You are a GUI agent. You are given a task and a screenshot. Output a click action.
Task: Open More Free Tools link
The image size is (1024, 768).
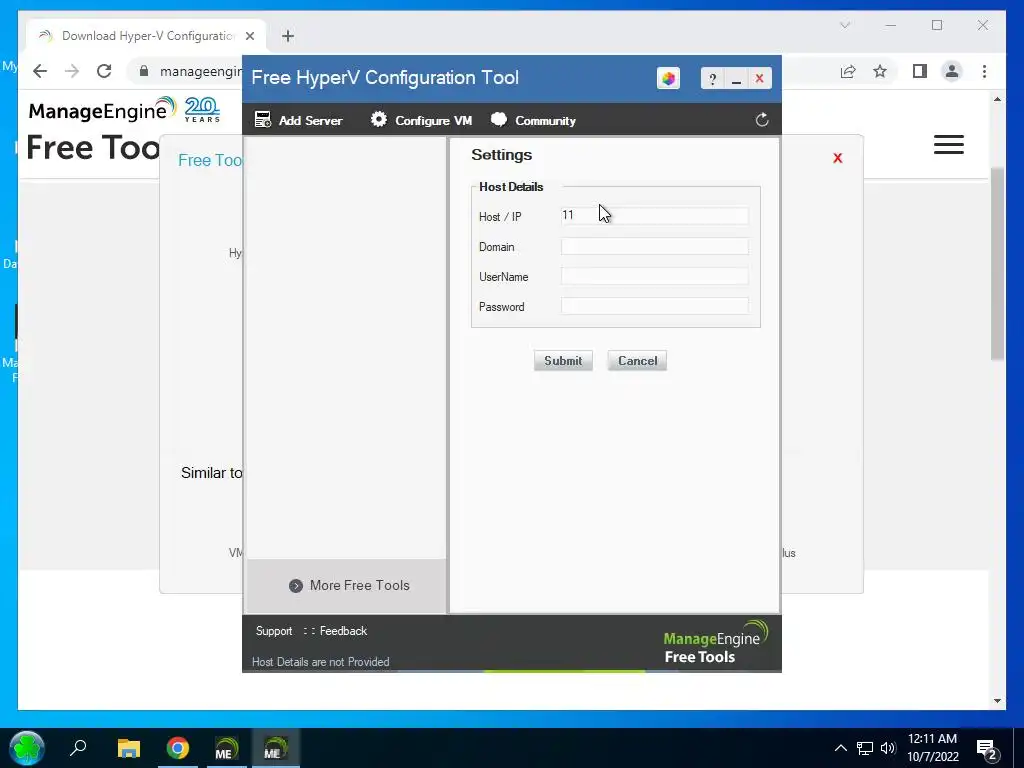(349, 585)
